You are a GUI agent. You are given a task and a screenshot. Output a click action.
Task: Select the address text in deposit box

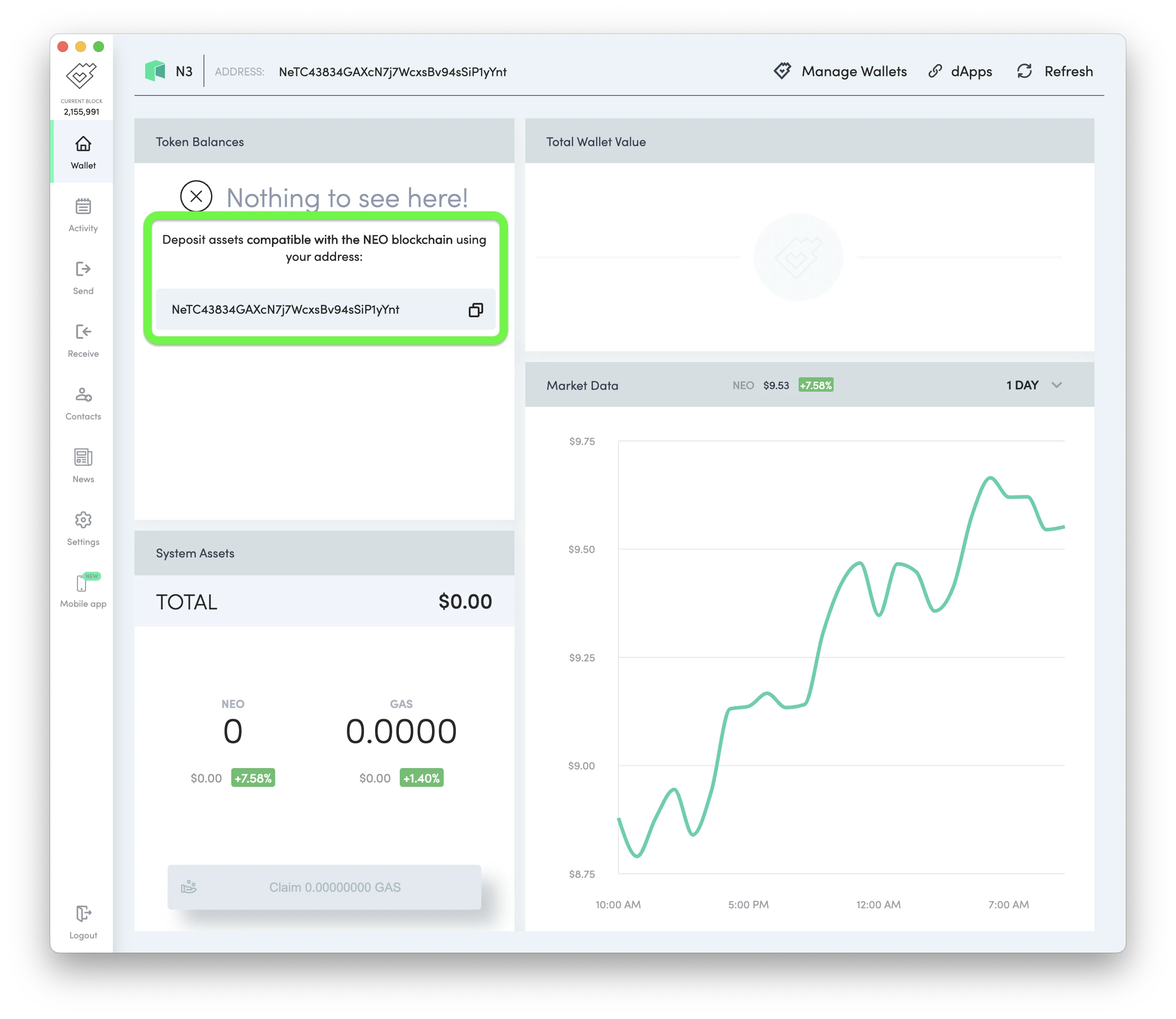click(x=285, y=309)
